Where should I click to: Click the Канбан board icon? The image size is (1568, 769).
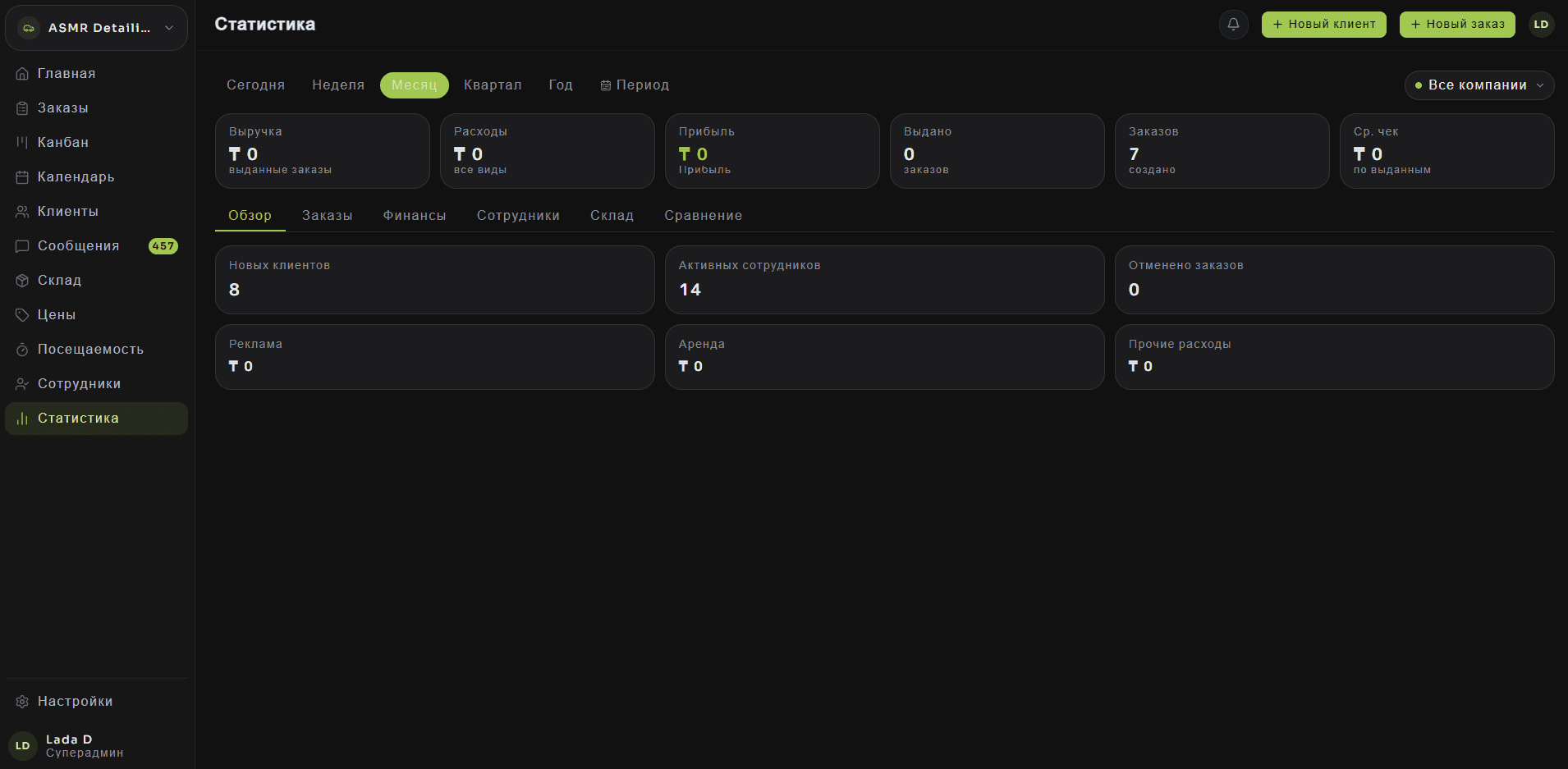coord(22,143)
